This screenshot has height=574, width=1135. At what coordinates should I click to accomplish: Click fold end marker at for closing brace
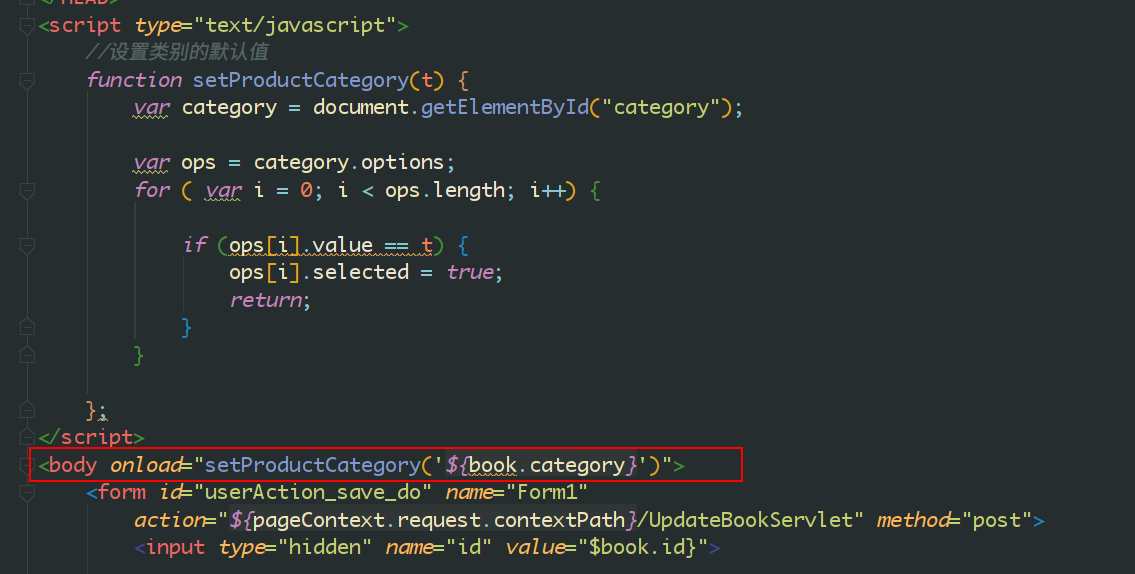click(x=27, y=355)
